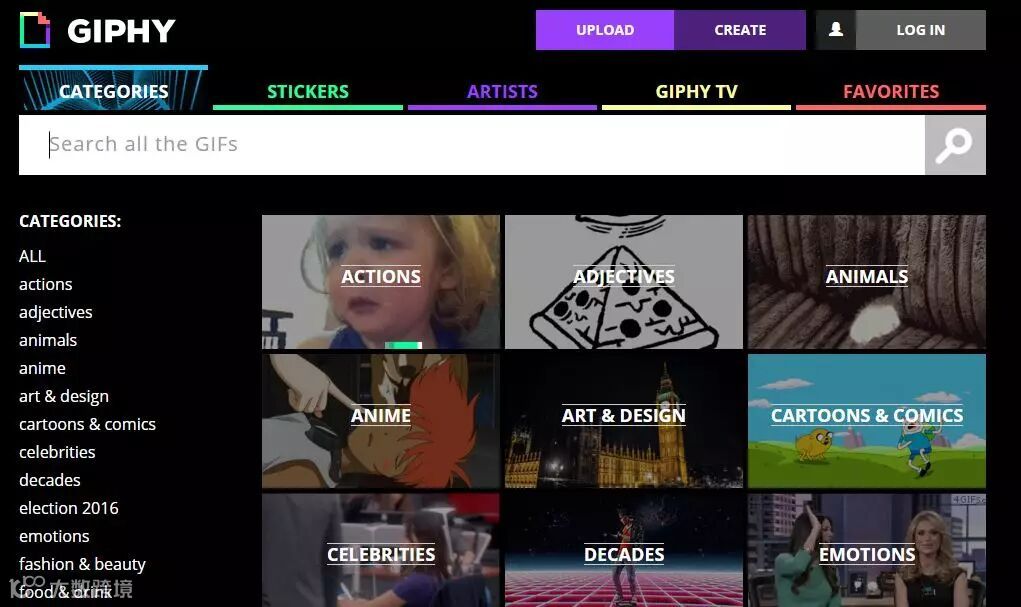This screenshot has width=1021, height=607.
Task: Click the Upload button
Action: tap(605, 30)
